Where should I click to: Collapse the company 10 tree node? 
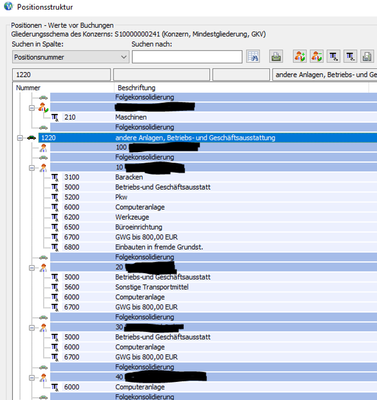(x=32, y=168)
